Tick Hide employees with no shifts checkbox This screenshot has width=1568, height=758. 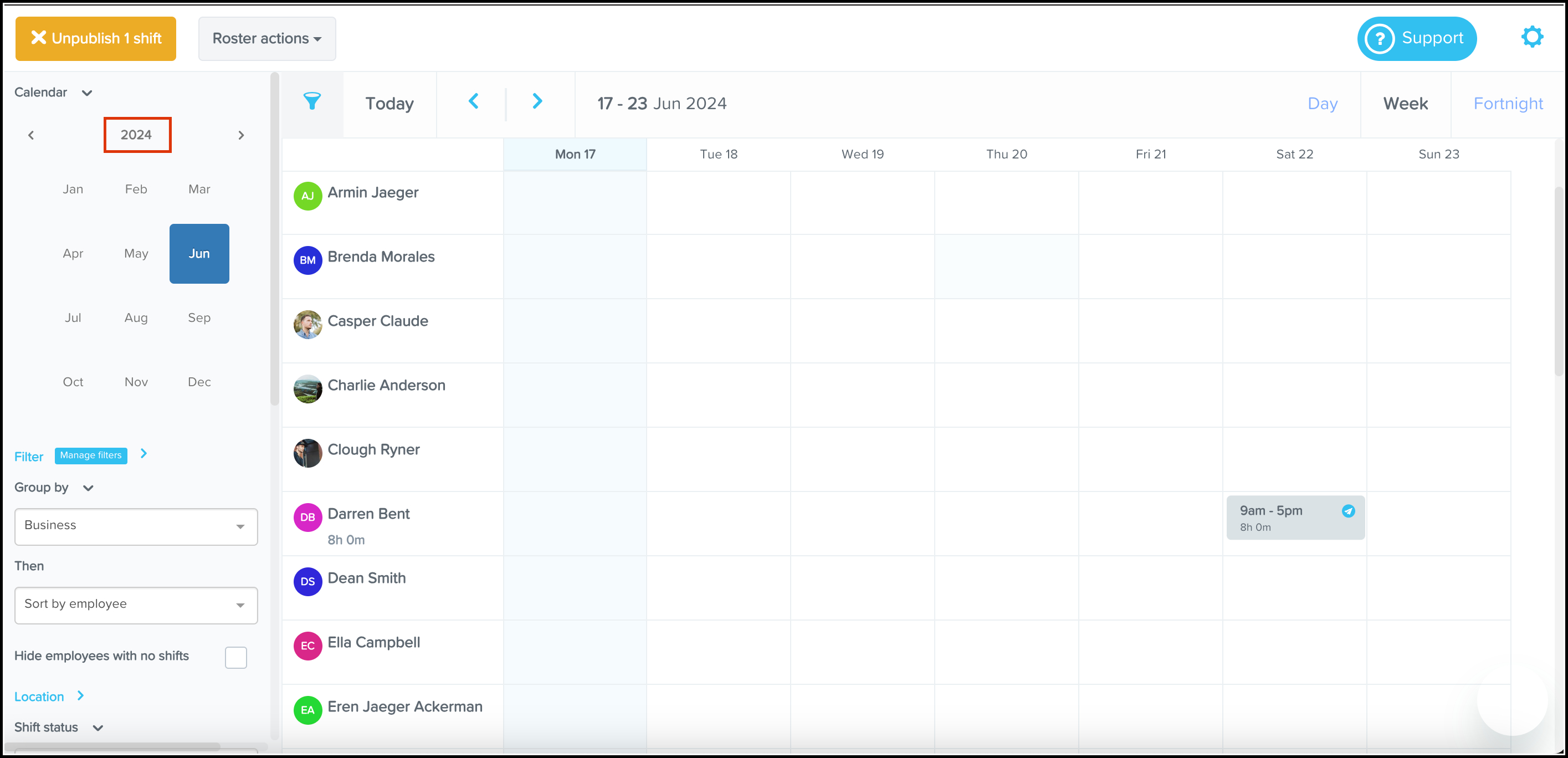tap(235, 657)
